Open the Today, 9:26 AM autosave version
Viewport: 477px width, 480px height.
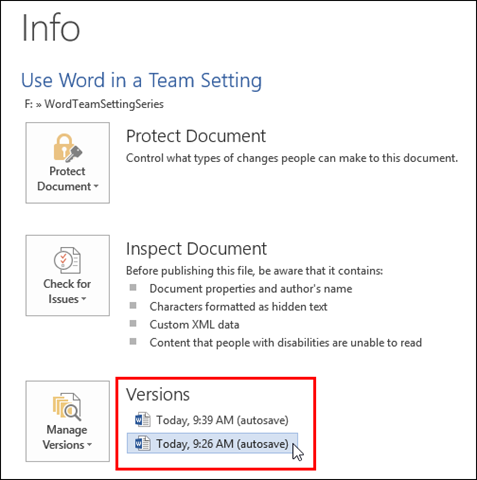(212, 444)
